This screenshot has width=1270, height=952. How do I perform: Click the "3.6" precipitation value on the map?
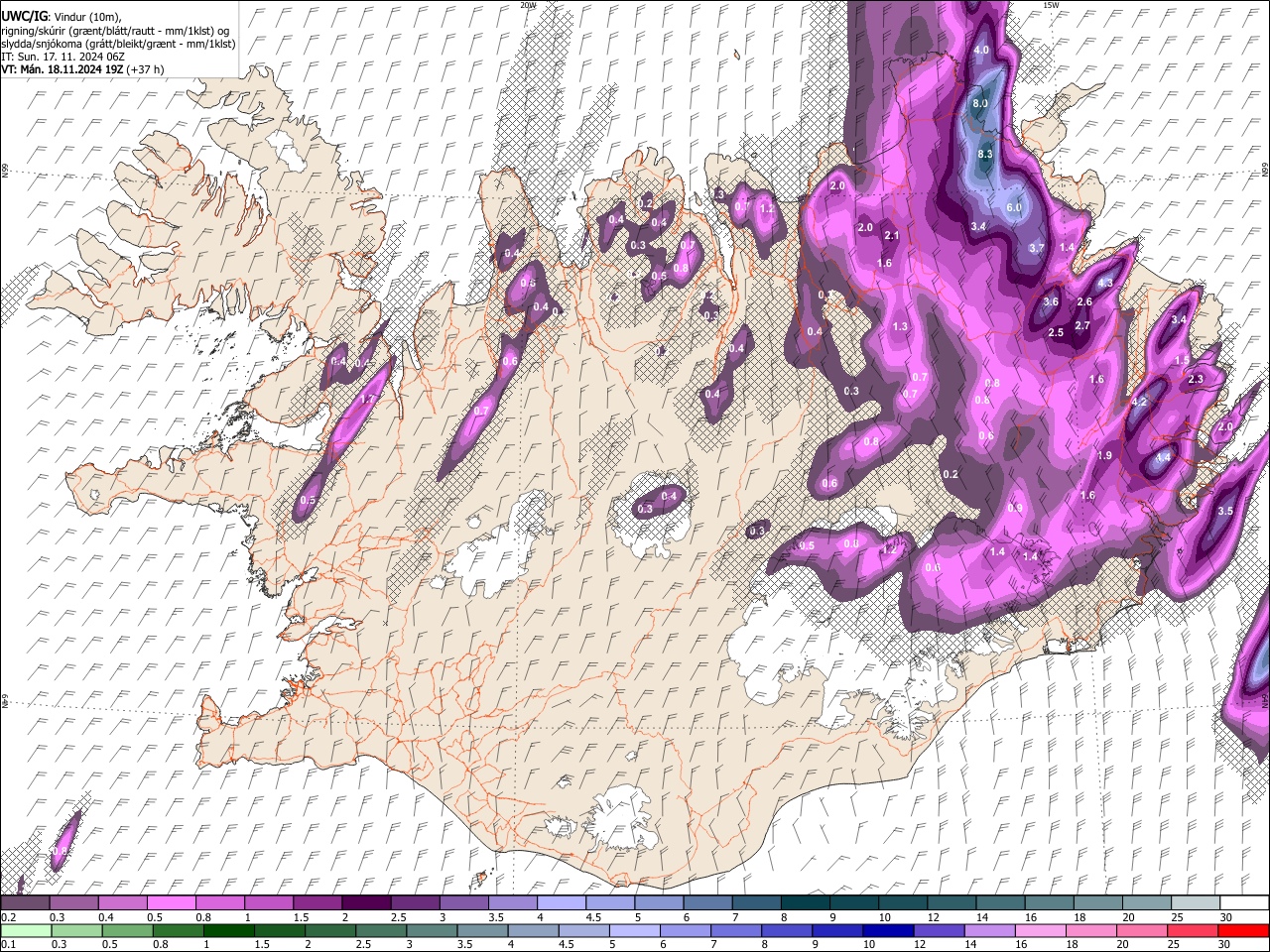coord(1052,301)
